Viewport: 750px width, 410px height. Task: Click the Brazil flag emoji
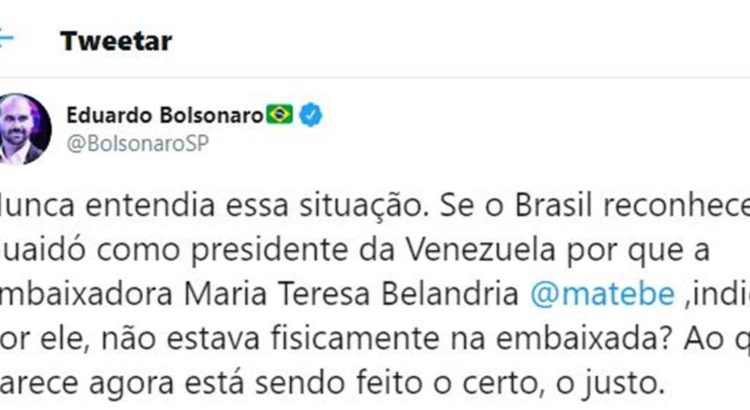pyautogui.click(x=280, y=115)
